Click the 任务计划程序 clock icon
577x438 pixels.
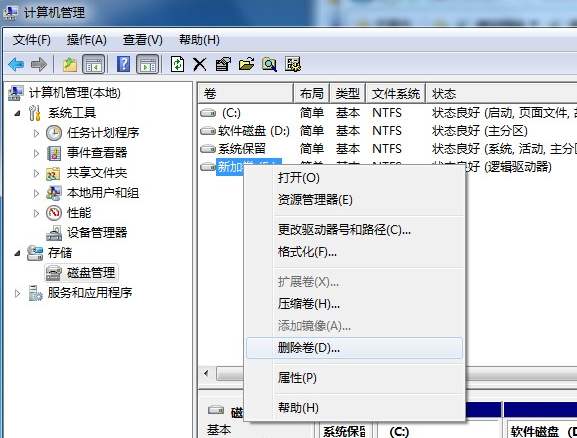[x=54, y=133]
